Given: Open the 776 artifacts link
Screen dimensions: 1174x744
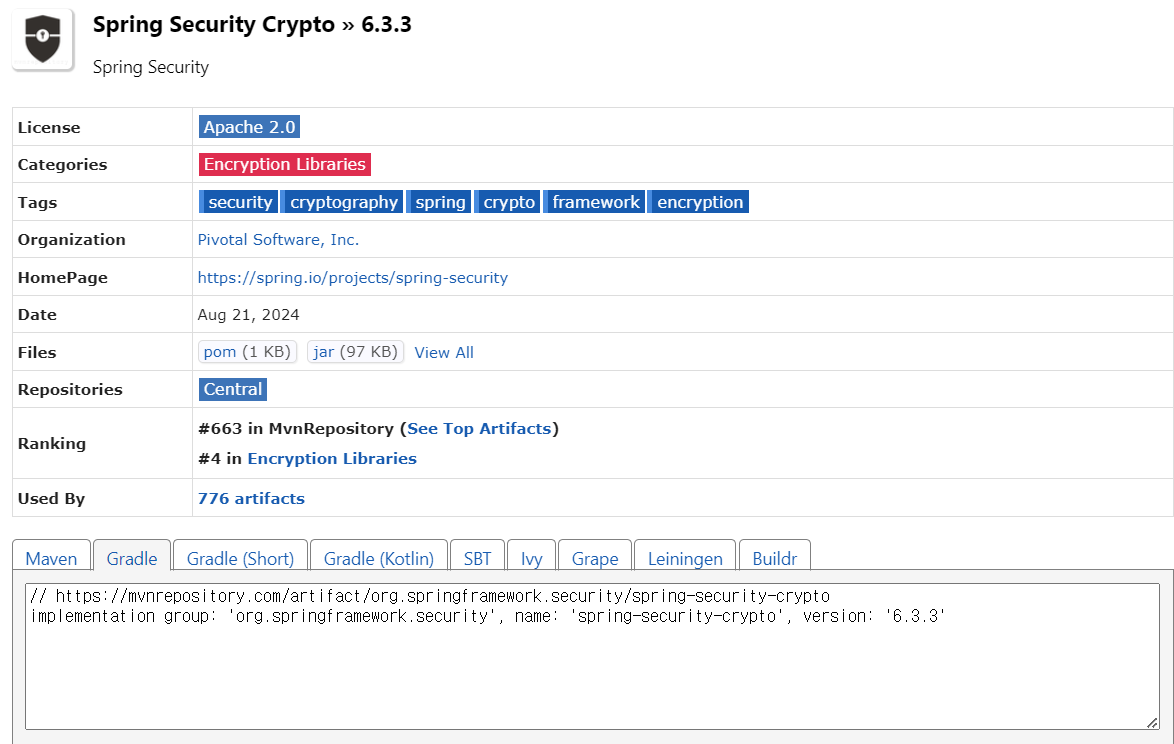Looking at the screenshot, I should pos(251,498).
